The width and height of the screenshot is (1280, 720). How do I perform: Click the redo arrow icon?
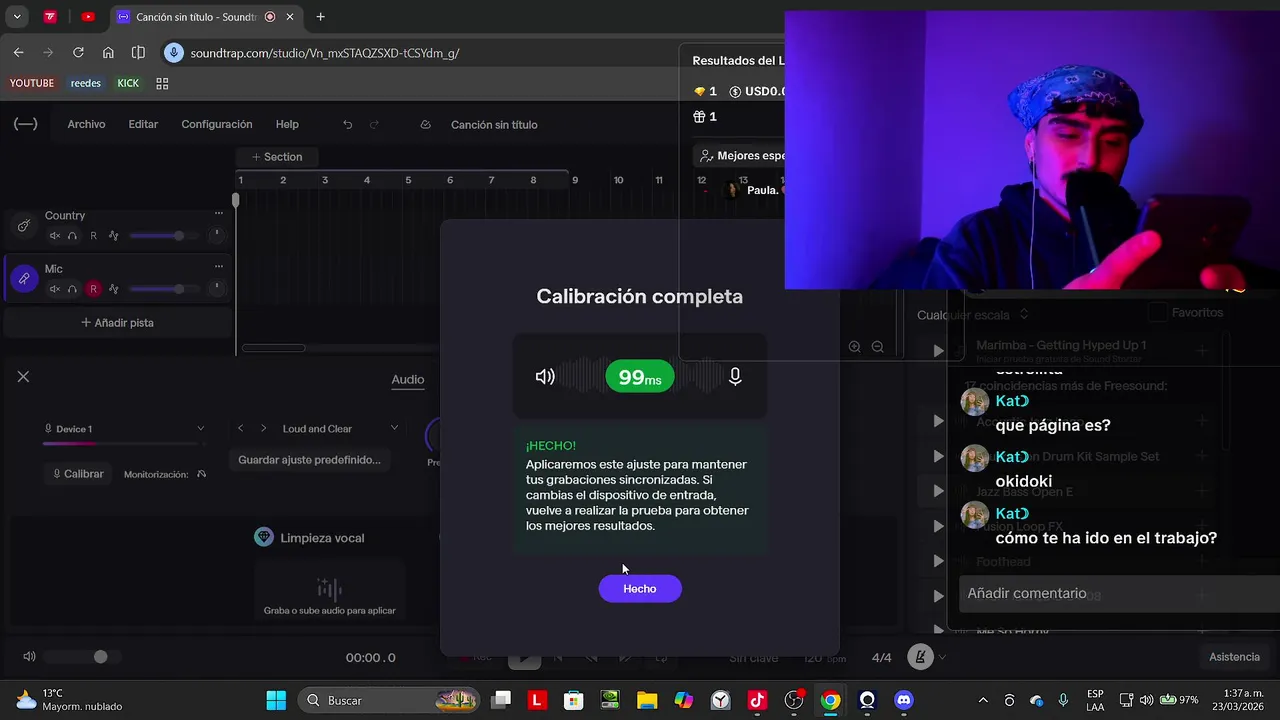pyautogui.click(x=374, y=125)
